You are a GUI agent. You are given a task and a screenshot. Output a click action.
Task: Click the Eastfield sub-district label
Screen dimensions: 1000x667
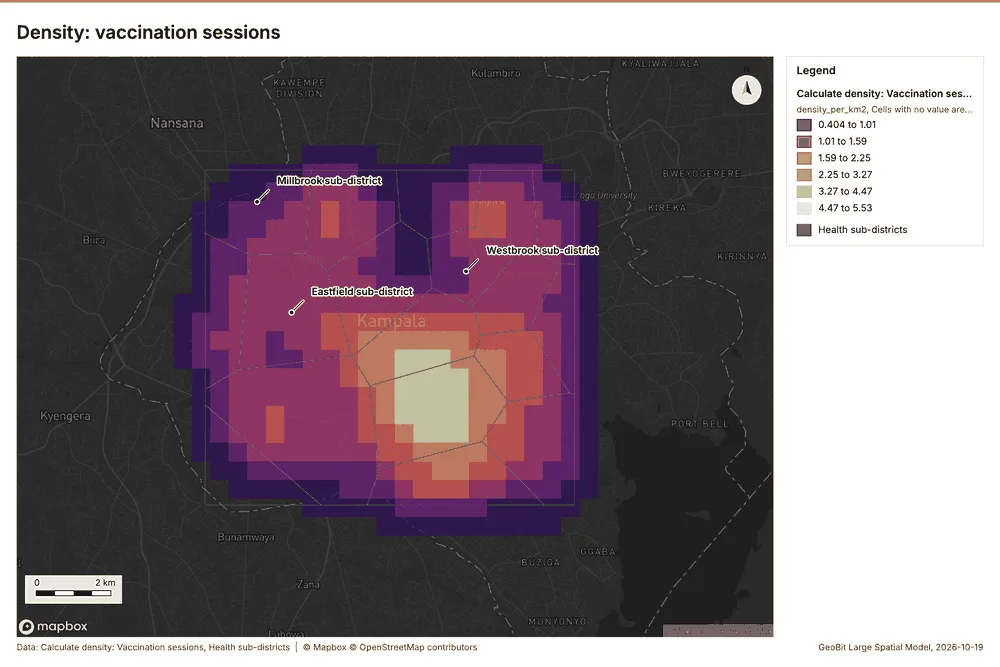pyautogui.click(x=362, y=291)
